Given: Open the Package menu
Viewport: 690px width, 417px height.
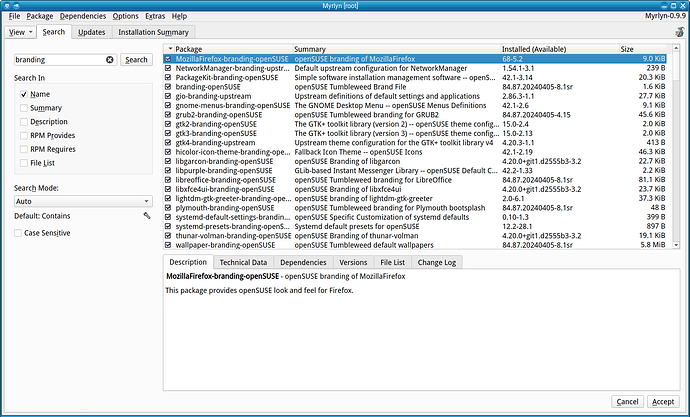Looking at the screenshot, I should 40,16.
